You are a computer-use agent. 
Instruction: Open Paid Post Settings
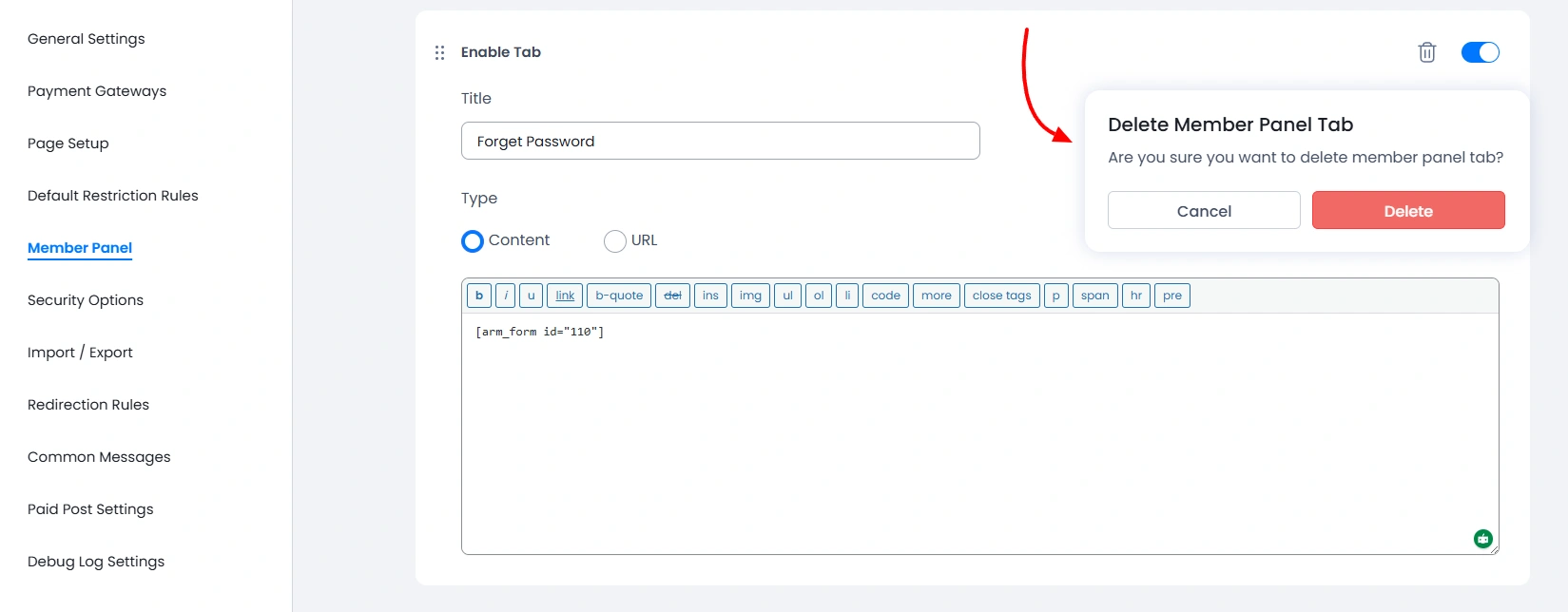tap(90, 509)
